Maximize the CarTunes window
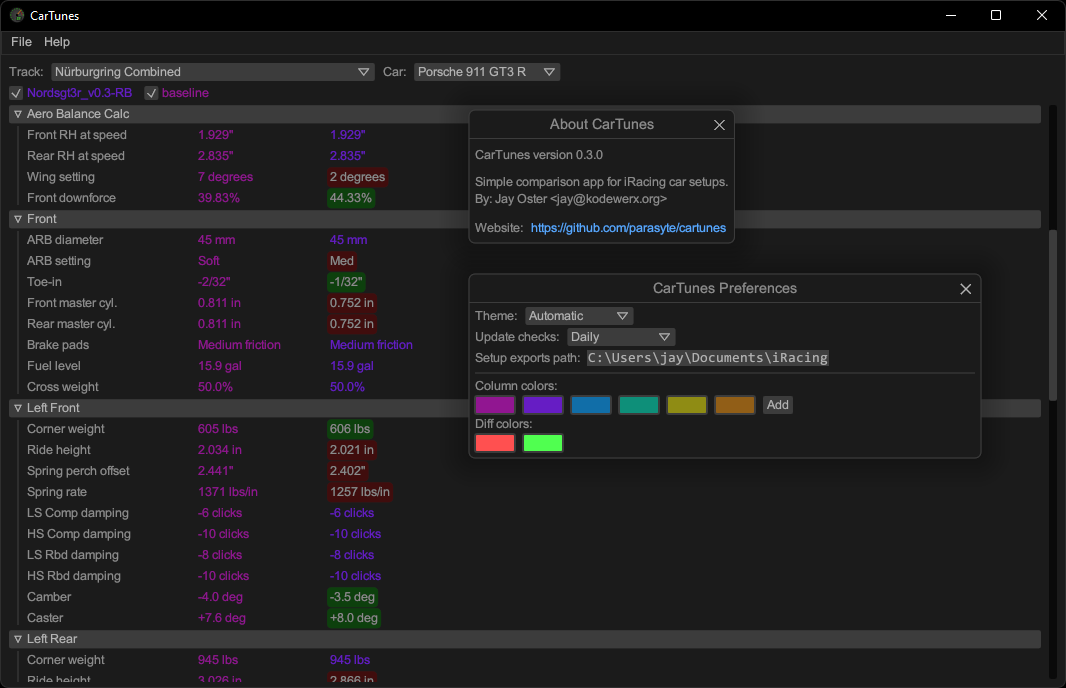1066x688 pixels. [996, 15]
